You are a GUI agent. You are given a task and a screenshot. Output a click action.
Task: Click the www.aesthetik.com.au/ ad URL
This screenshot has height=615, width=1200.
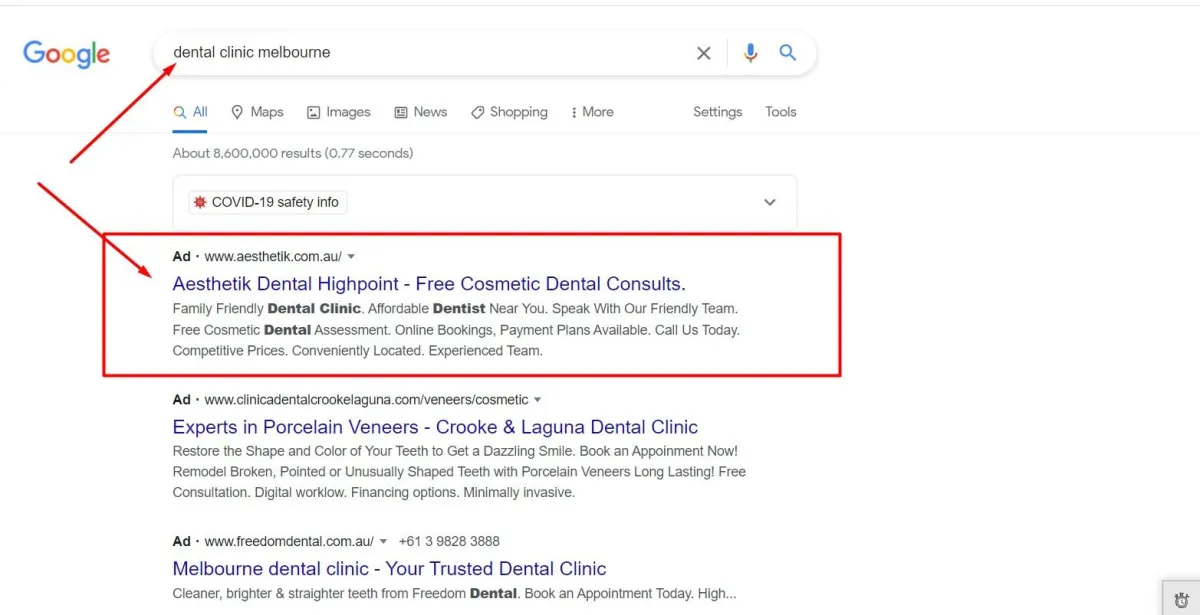coord(273,257)
